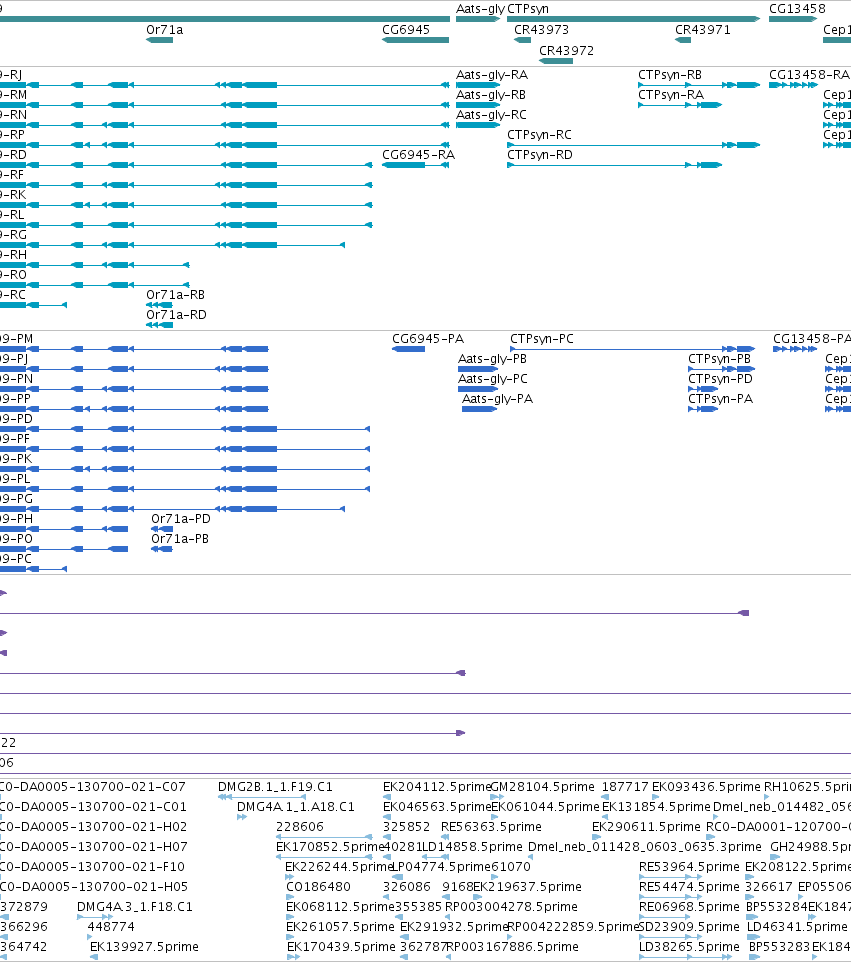Open the CG13458 gene label
851x962 pixels.
pos(797,9)
